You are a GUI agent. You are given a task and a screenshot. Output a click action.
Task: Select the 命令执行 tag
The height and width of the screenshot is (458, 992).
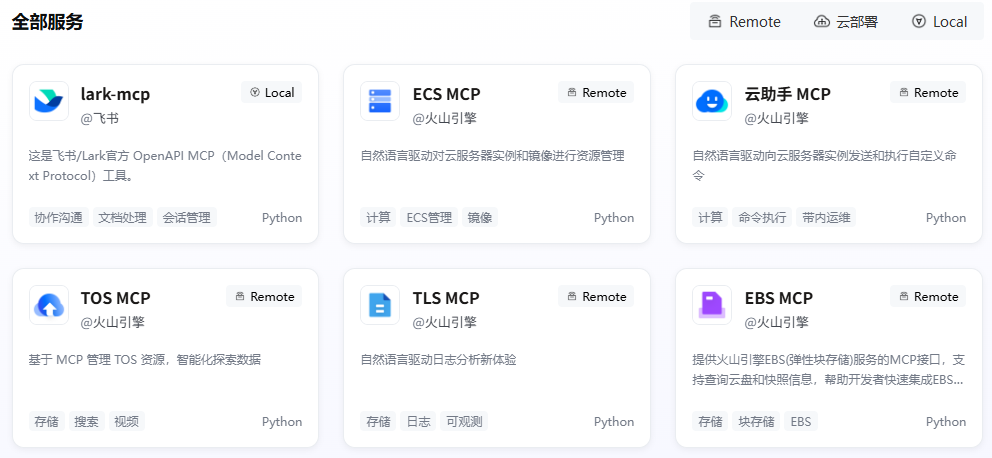(762, 218)
